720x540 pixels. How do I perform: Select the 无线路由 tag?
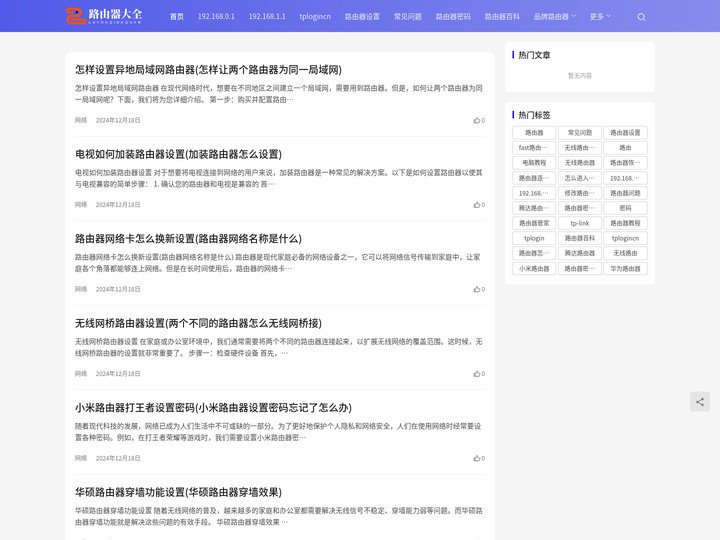625,253
